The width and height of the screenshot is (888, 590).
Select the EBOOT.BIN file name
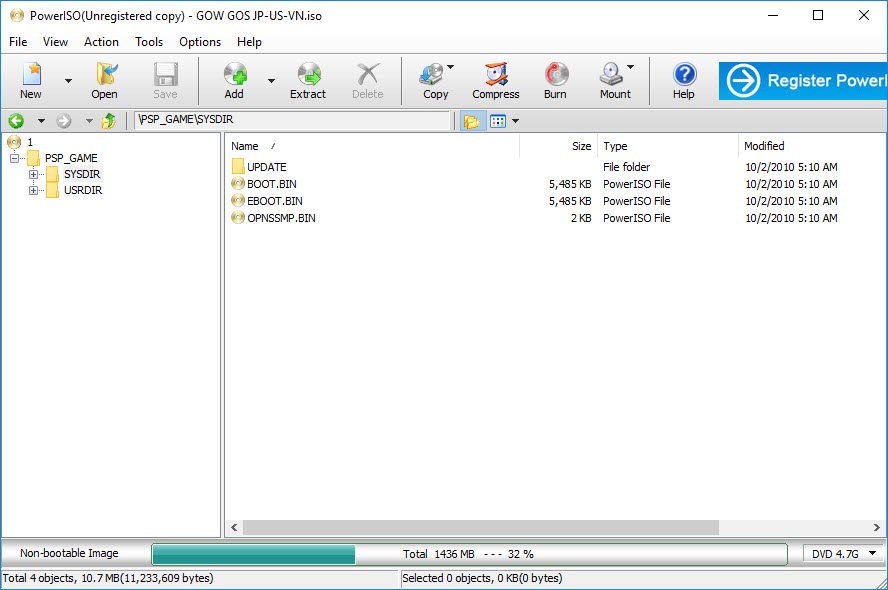[x=275, y=201]
